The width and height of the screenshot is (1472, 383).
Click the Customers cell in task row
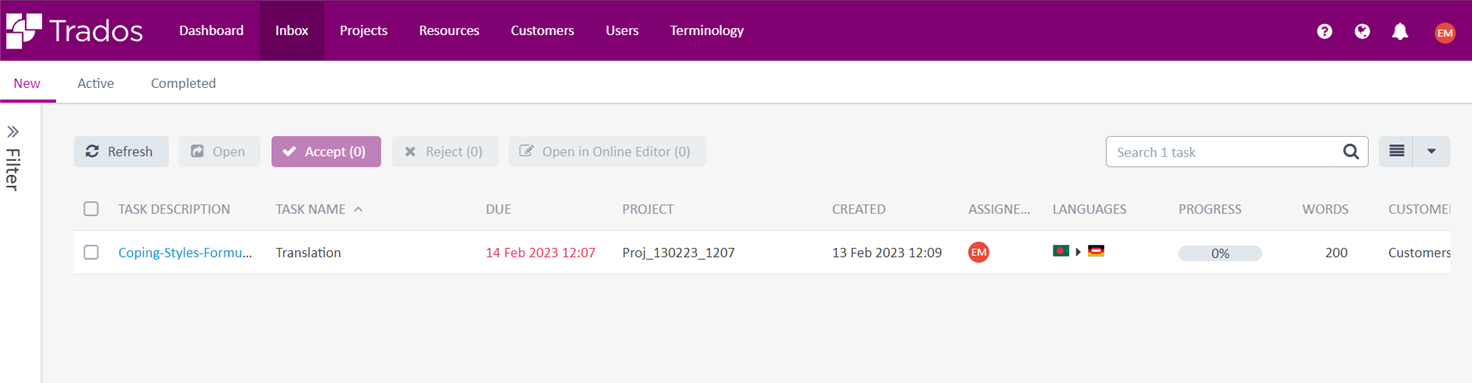point(1419,253)
